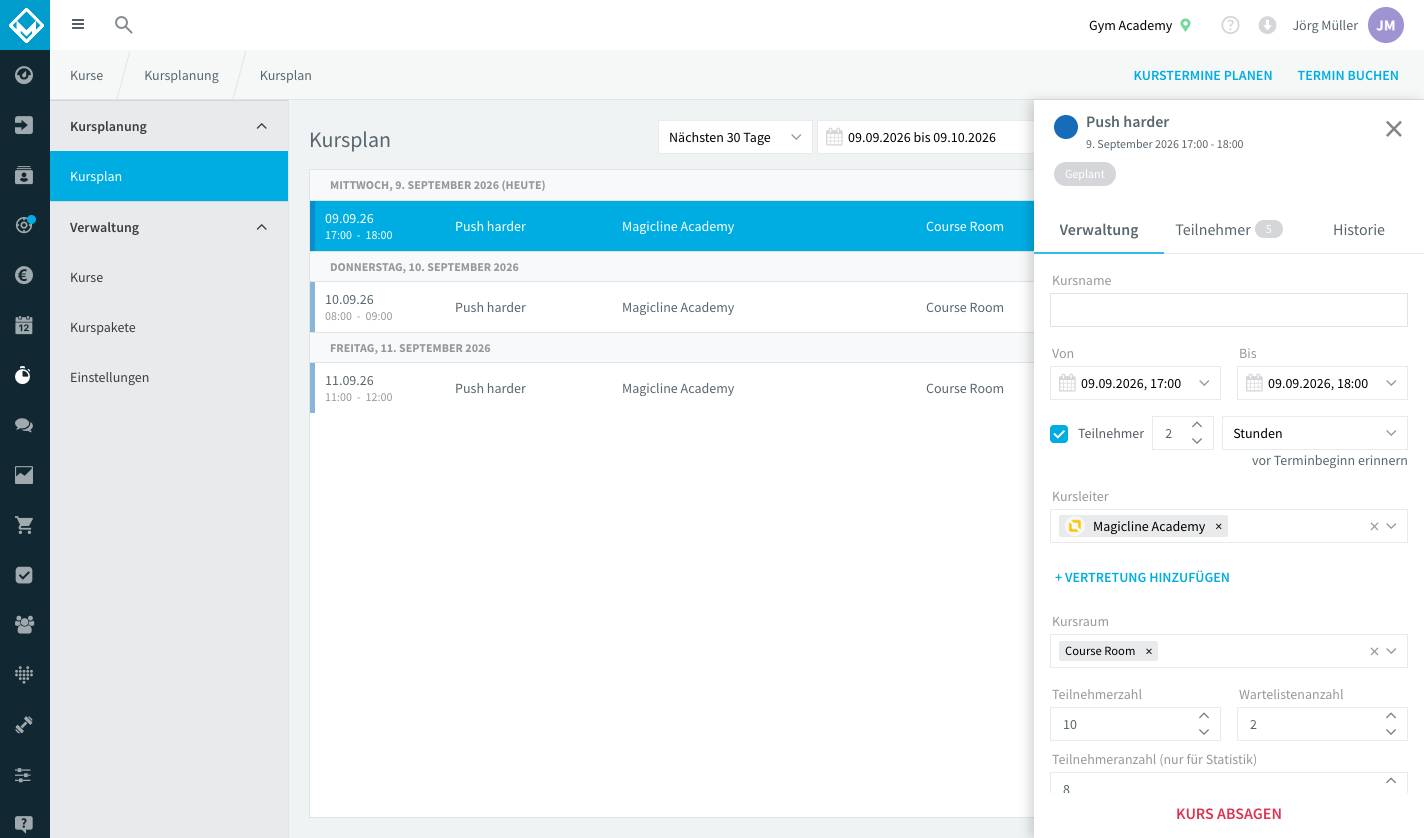Open the 09.09.2026 bis 09.10.2026 date range picker
This screenshot has height=838, width=1424.
pos(925,137)
